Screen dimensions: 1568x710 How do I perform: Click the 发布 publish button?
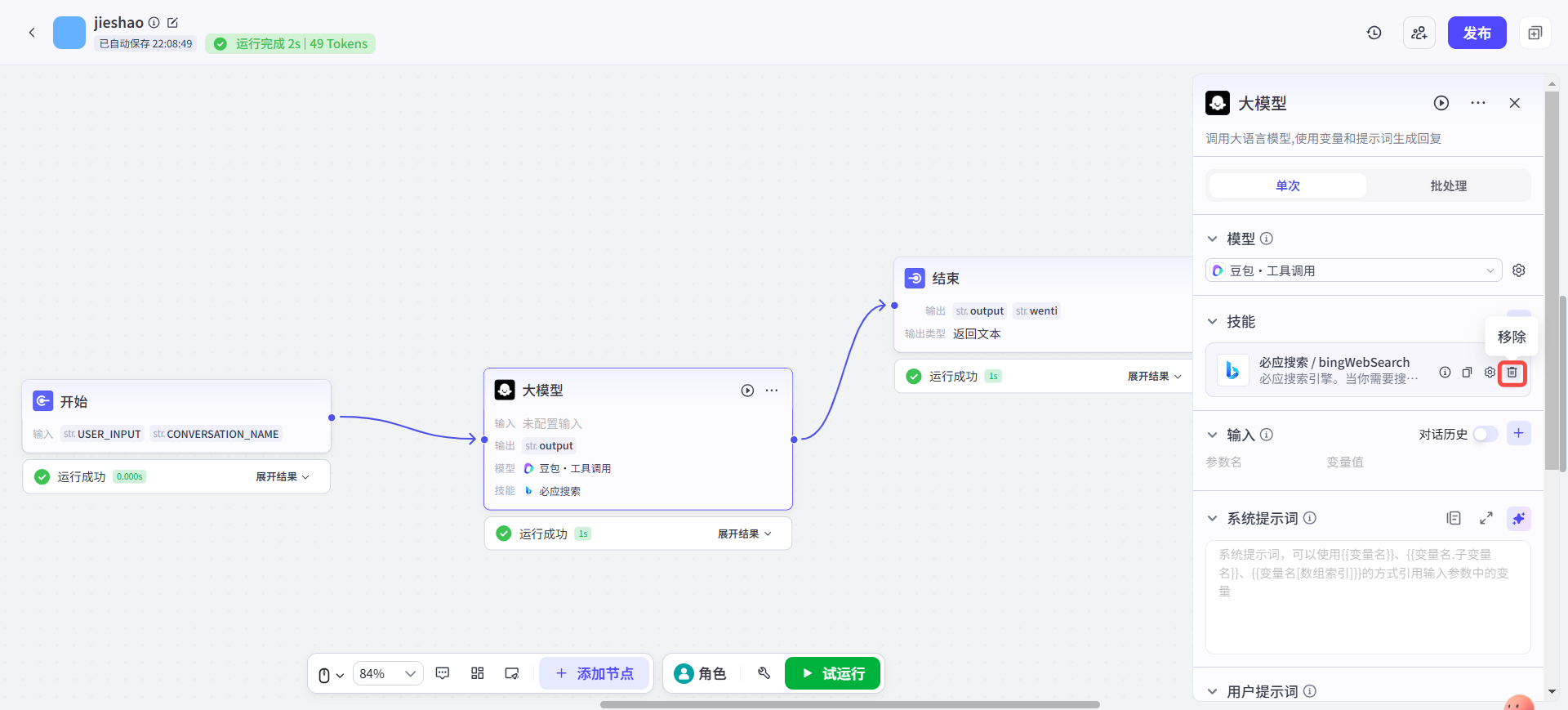1477,33
